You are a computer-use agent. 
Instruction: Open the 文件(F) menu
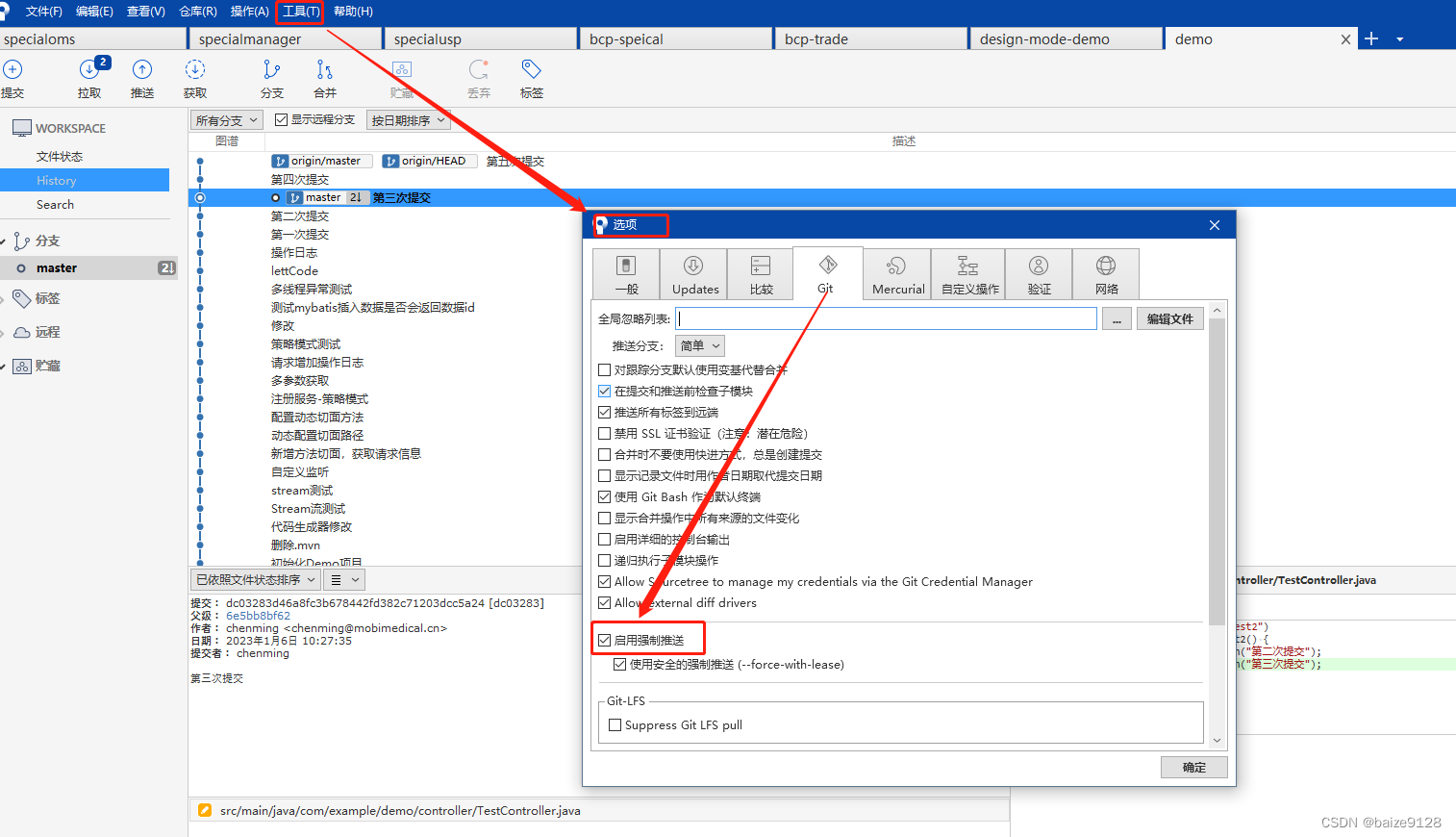click(x=43, y=12)
